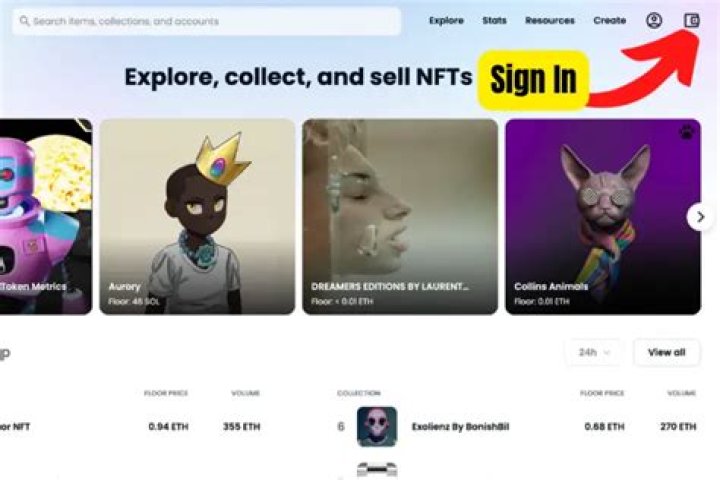Open the Collins Animals collection card
Screen dimensions: 720x480
603,217
